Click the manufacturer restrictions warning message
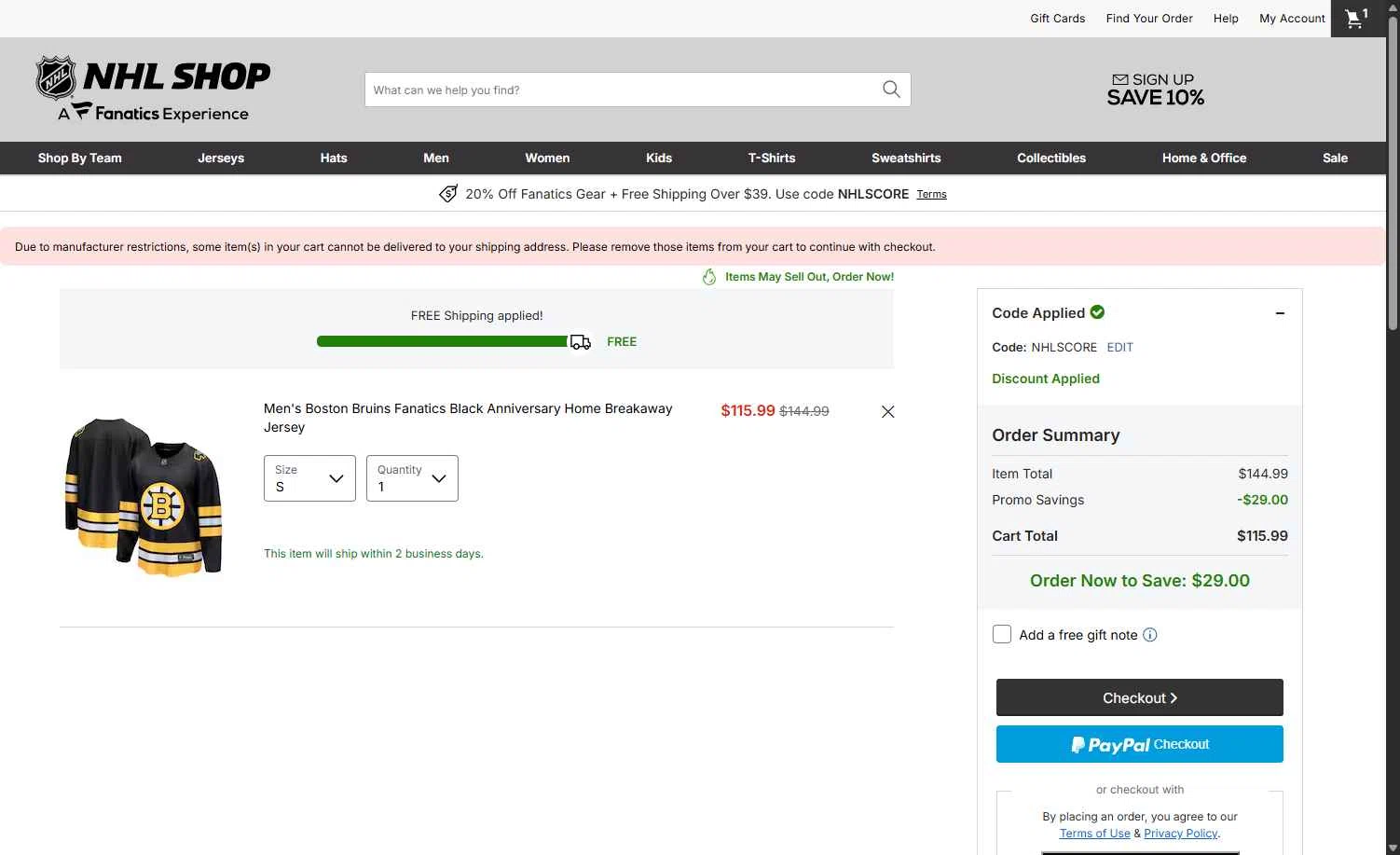The width and height of the screenshot is (1400, 855). click(x=475, y=247)
